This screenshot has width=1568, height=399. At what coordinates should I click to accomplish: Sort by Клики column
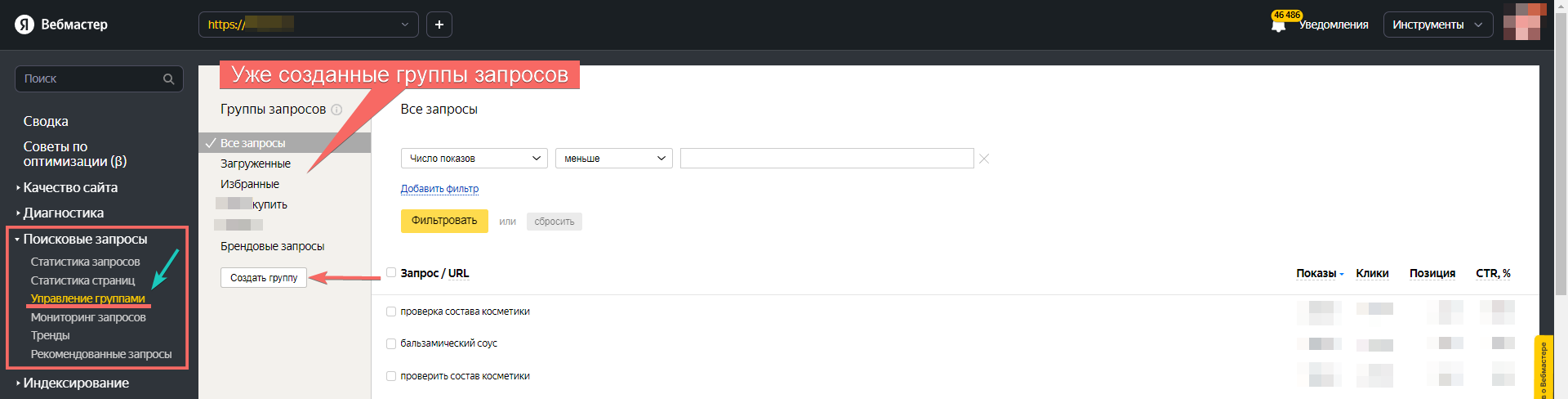(x=1372, y=273)
